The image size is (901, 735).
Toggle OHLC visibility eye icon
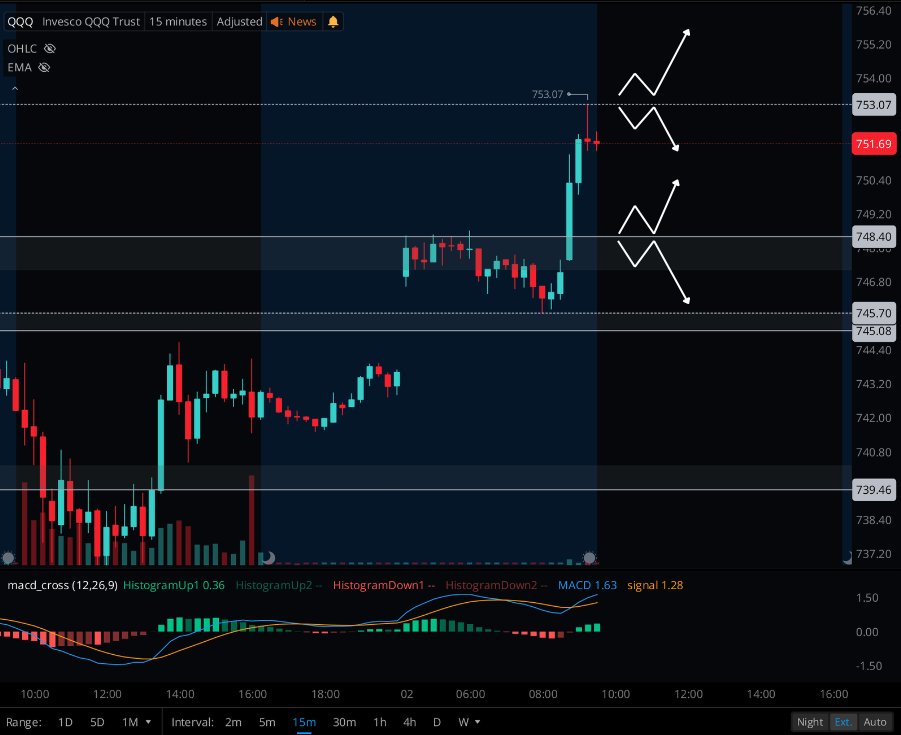(50, 49)
